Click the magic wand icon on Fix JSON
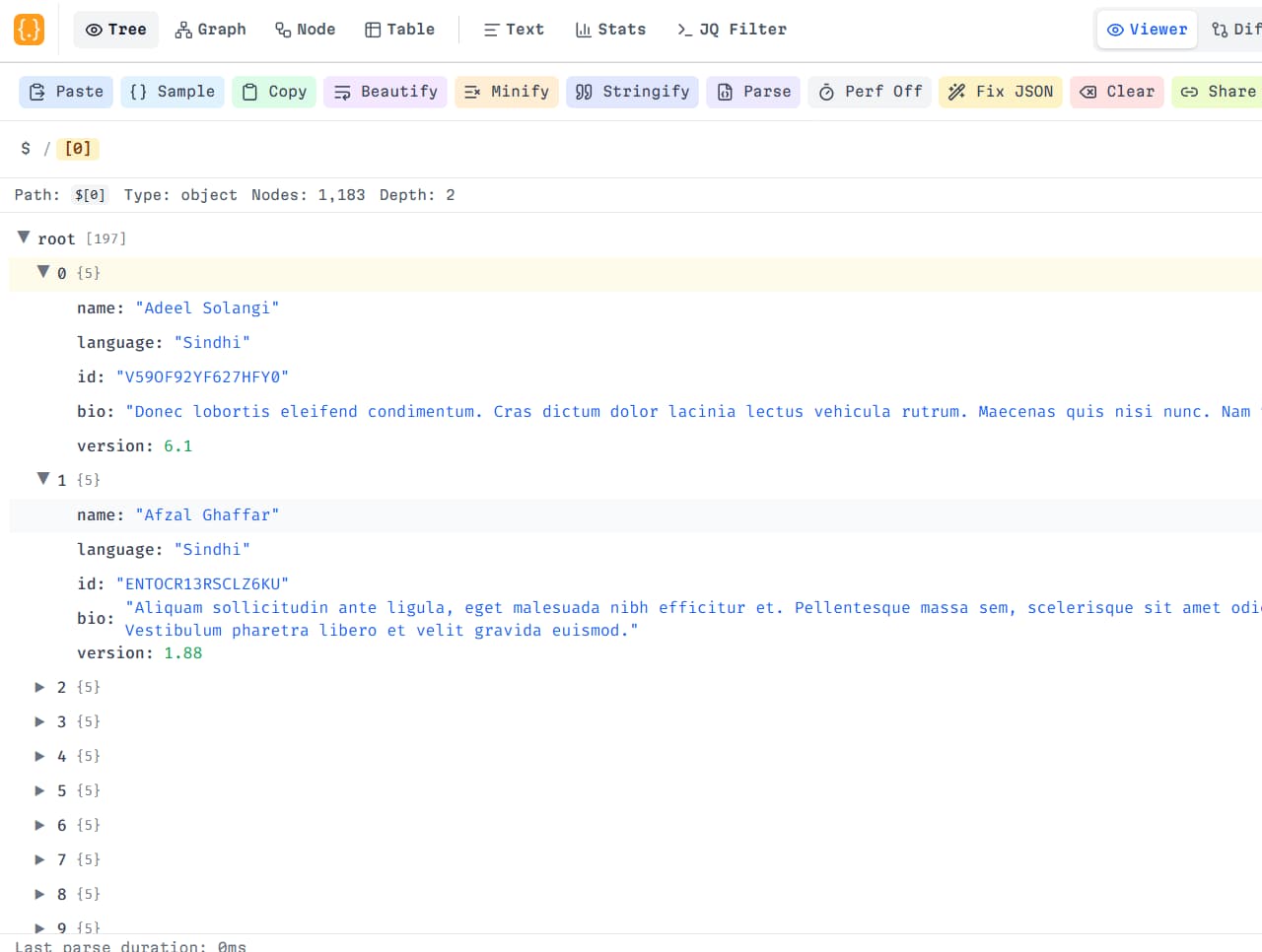This screenshot has height=952, width=1262. point(956,92)
